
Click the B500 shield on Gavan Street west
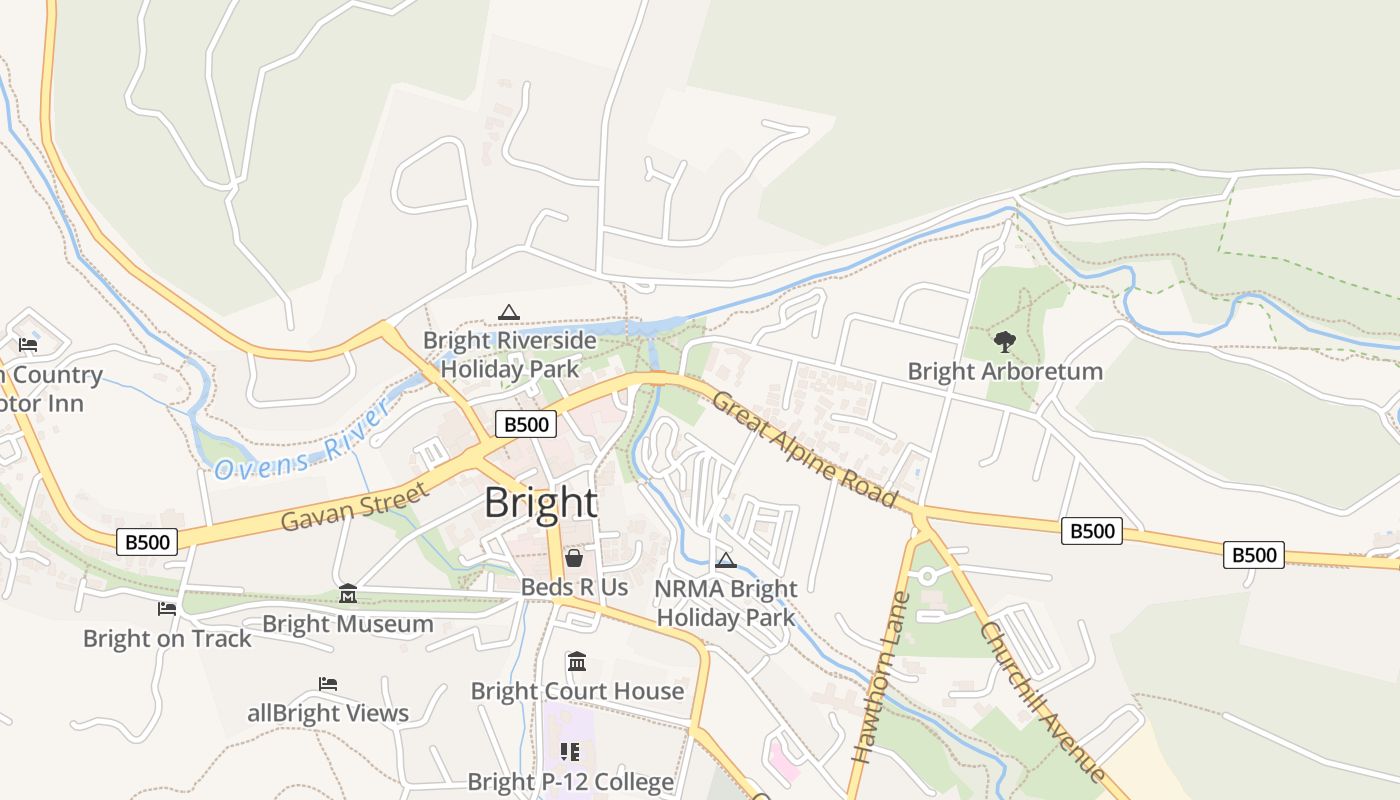coord(148,542)
